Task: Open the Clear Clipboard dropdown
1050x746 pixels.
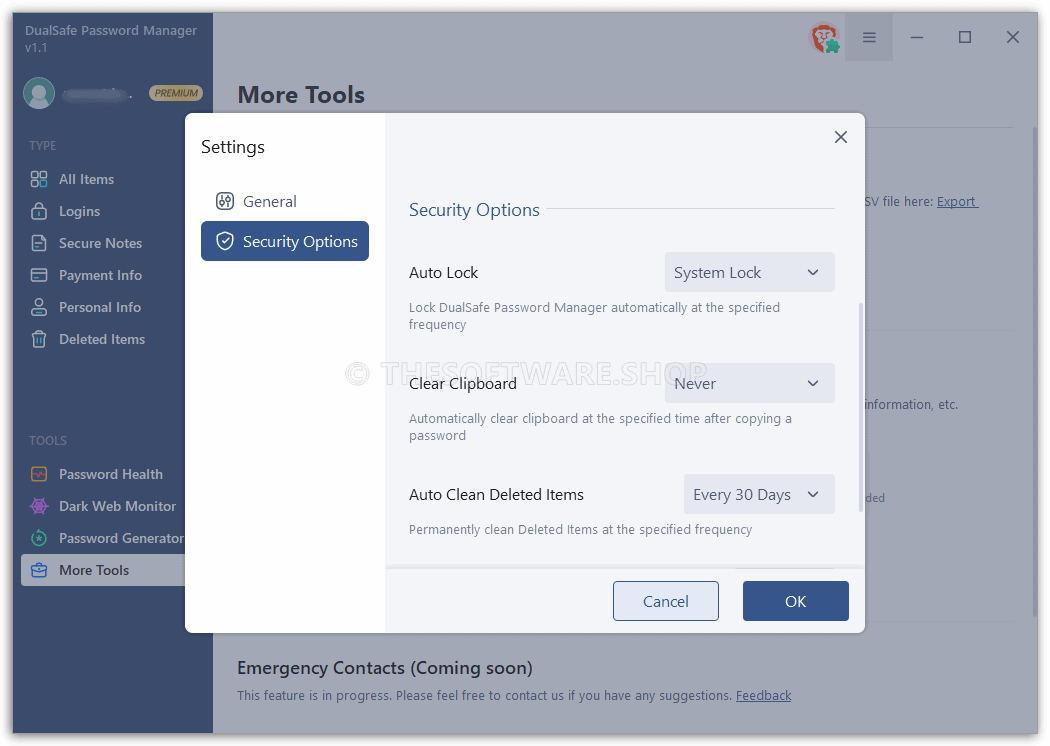Action: [749, 384]
